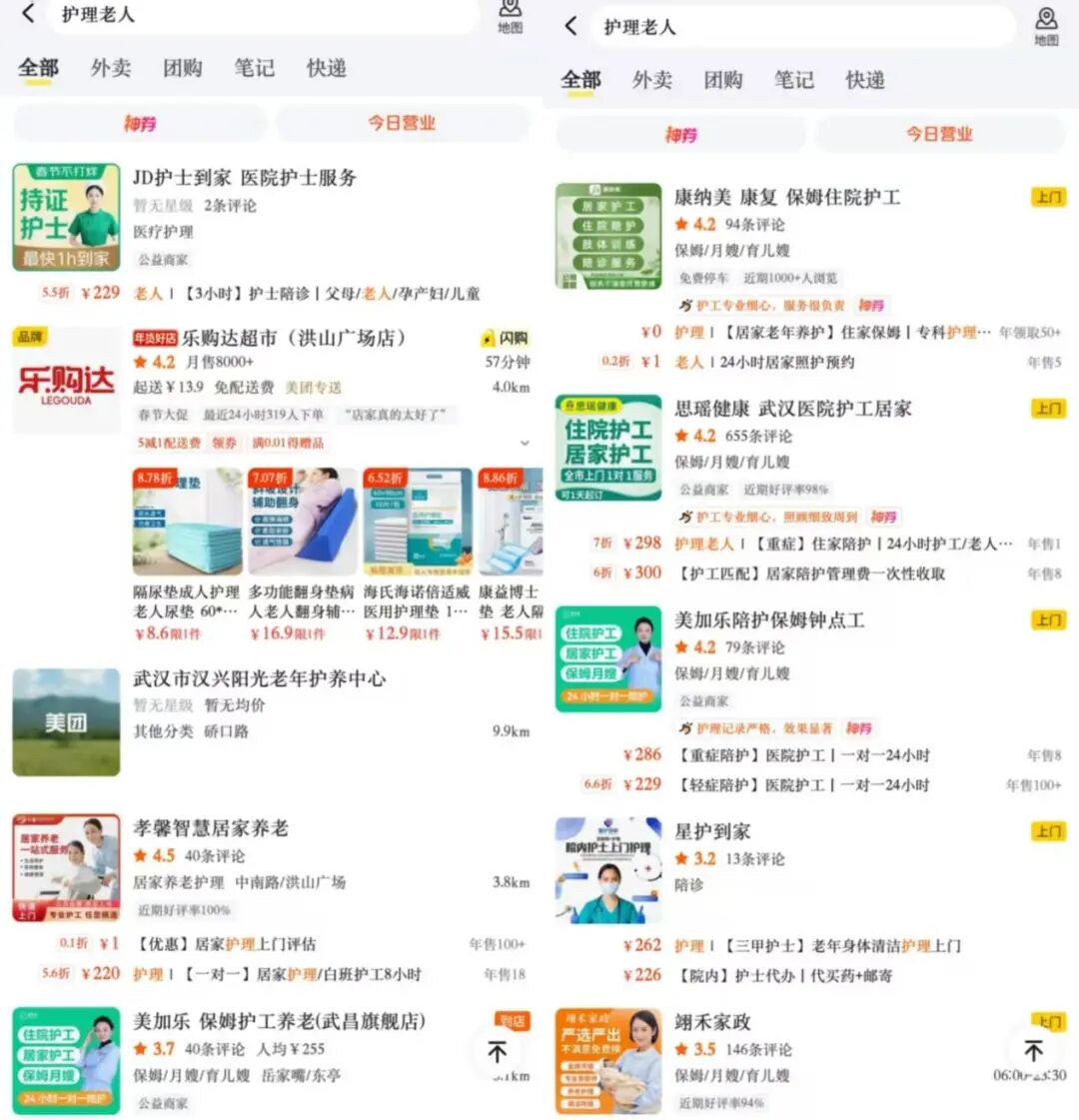Open the 地图 map icon in right screen
The image size is (1079, 1120).
pos(1047,27)
